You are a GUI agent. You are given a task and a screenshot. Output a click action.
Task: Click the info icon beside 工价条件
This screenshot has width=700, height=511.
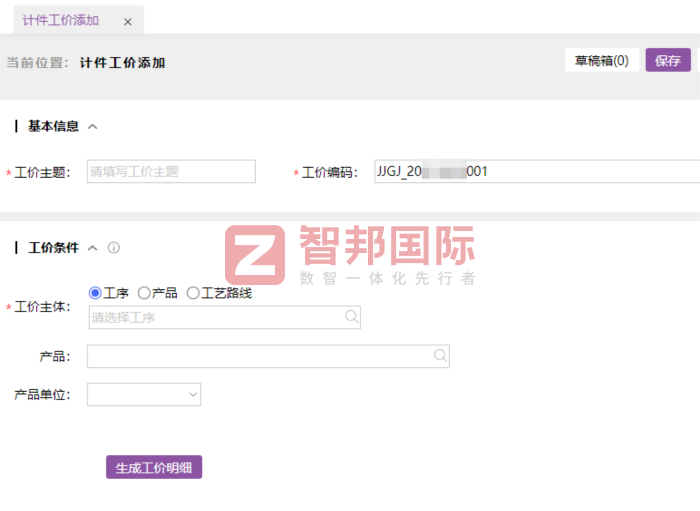tap(114, 248)
